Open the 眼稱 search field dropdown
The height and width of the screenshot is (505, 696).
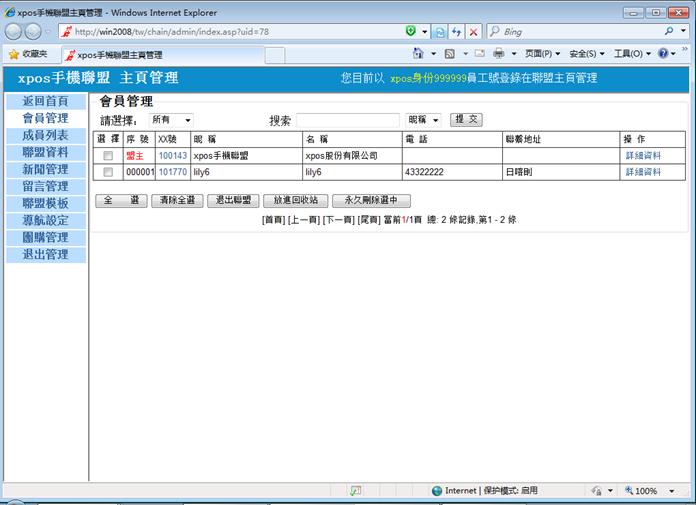(424, 120)
